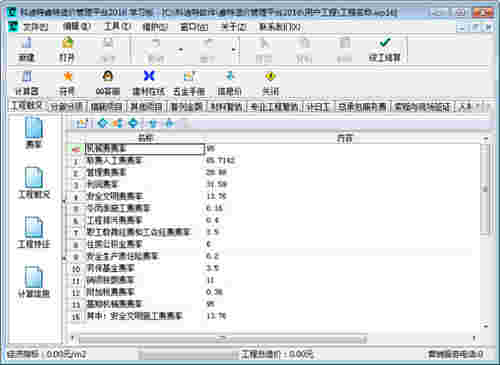
Task: Click the tab strip scroll-left arrow
Action: (x=478, y=107)
